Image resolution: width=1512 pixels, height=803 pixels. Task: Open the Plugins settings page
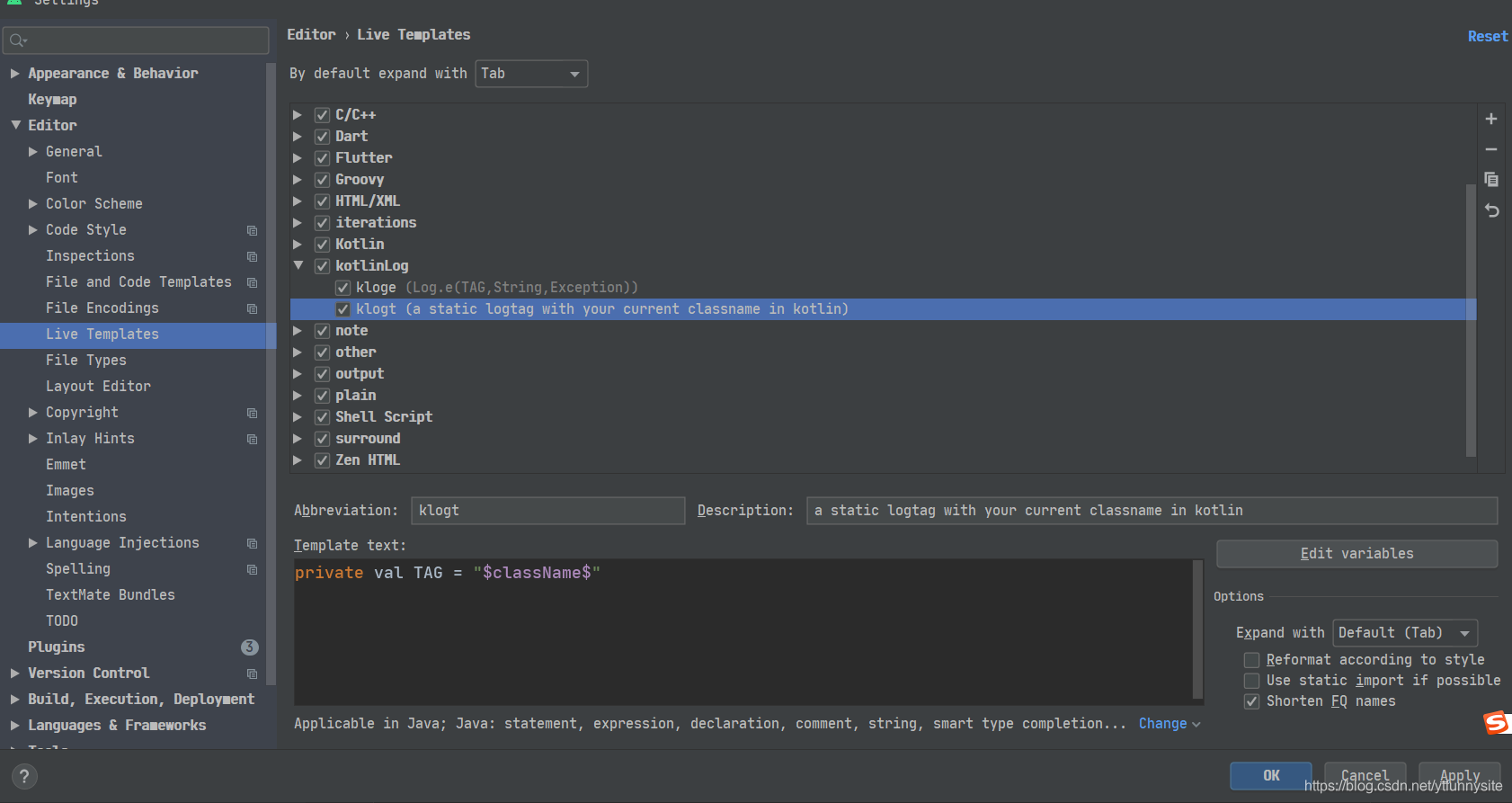tap(57, 647)
